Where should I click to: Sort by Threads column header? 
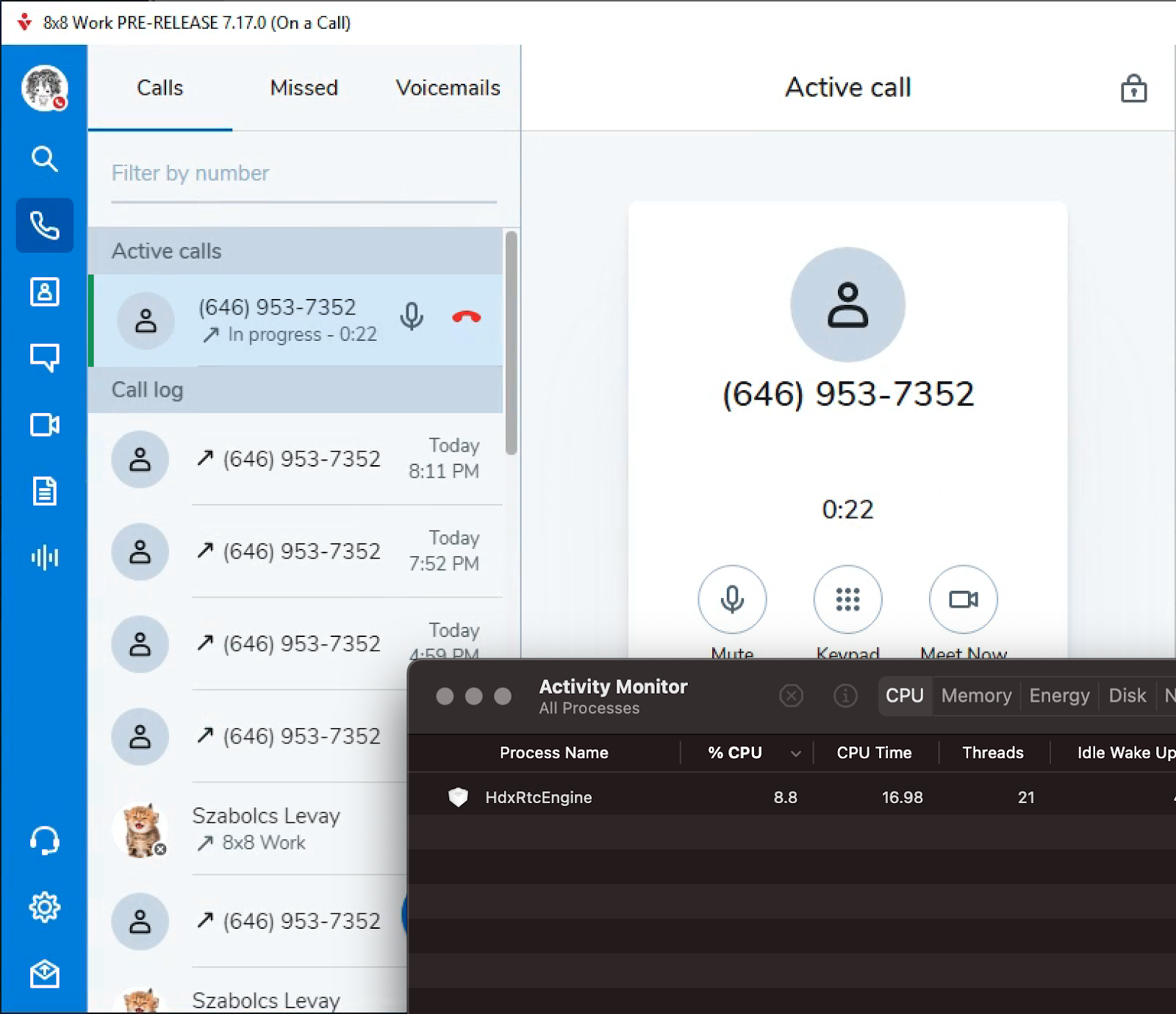point(993,752)
